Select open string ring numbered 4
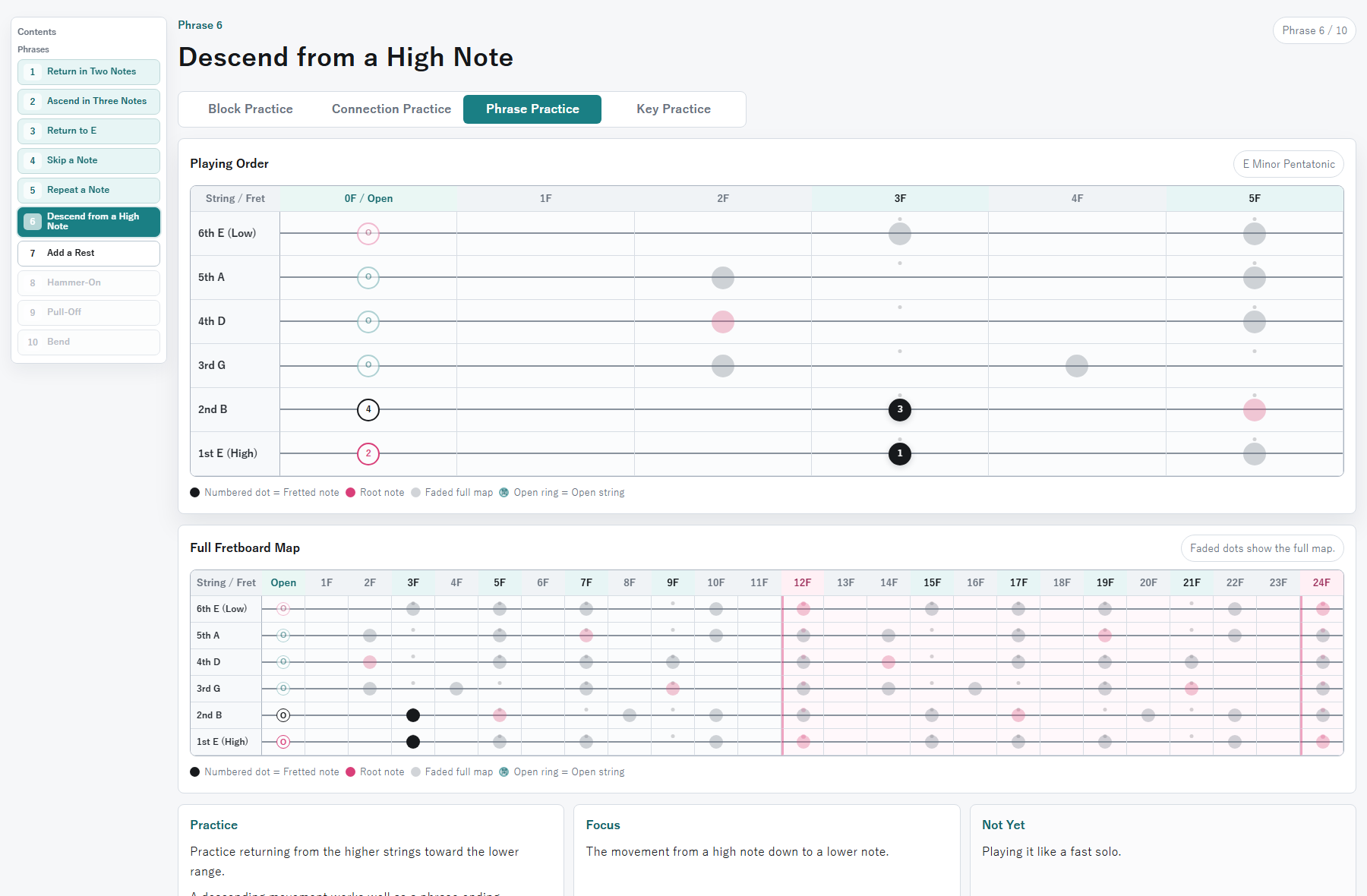Viewport: 1367px width, 896px height. point(368,410)
